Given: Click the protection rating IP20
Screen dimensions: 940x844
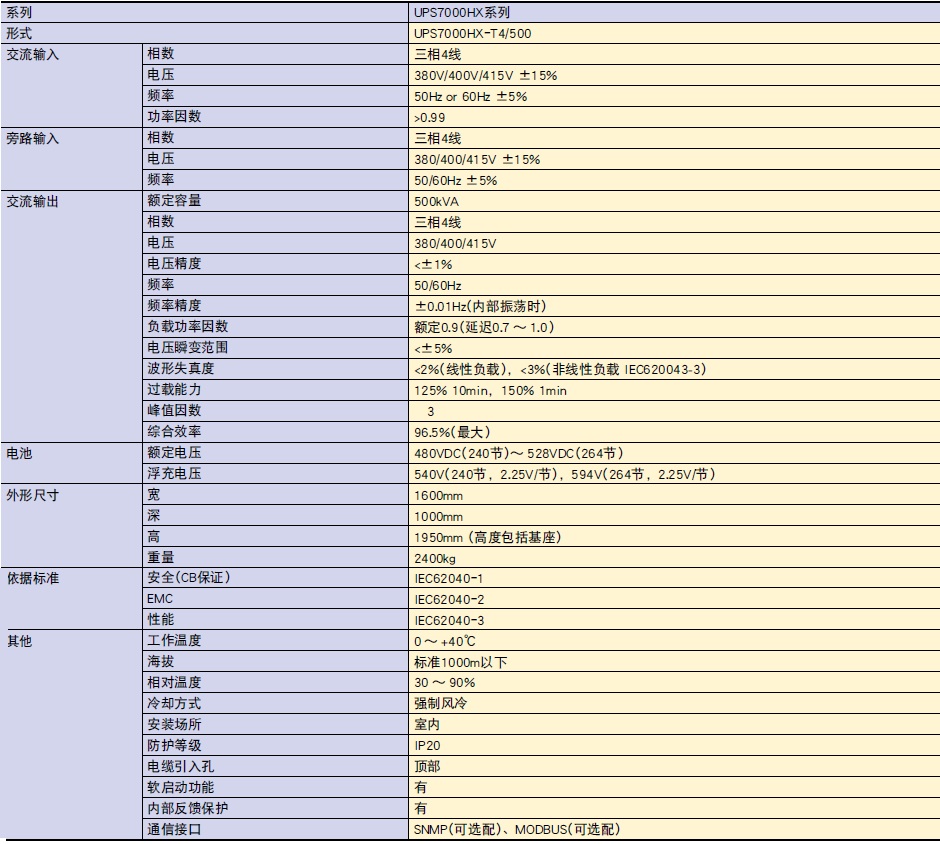Looking at the screenshot, I should (x=427, y=746).
